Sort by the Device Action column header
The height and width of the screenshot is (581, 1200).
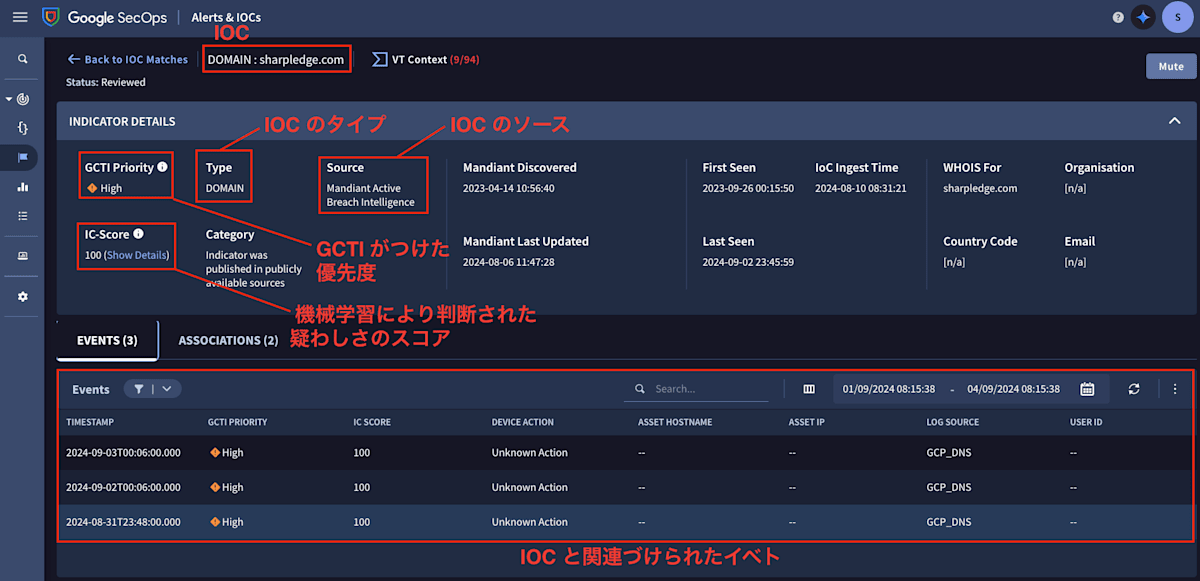522,423
